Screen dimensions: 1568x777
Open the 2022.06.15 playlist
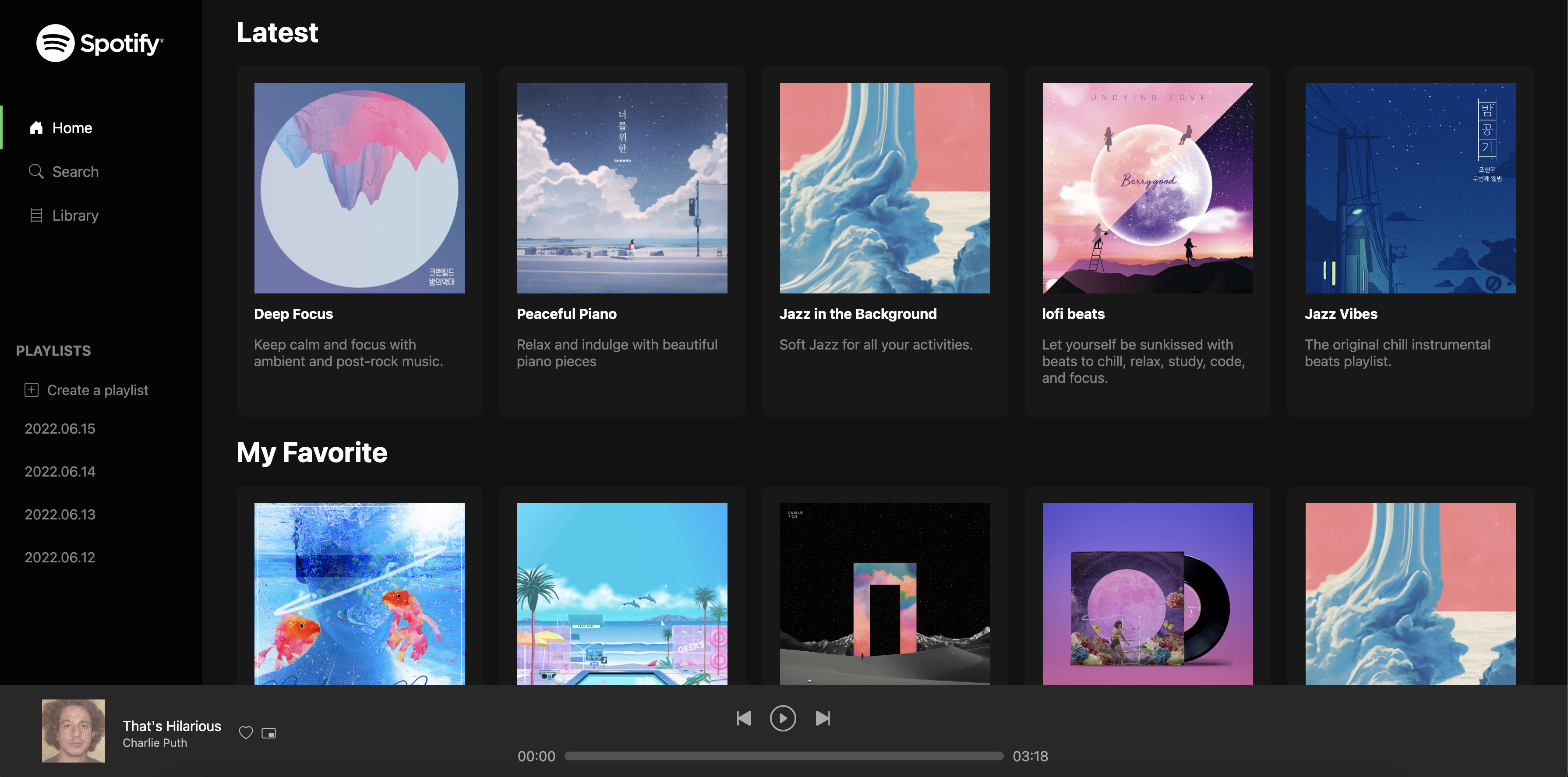60,429
